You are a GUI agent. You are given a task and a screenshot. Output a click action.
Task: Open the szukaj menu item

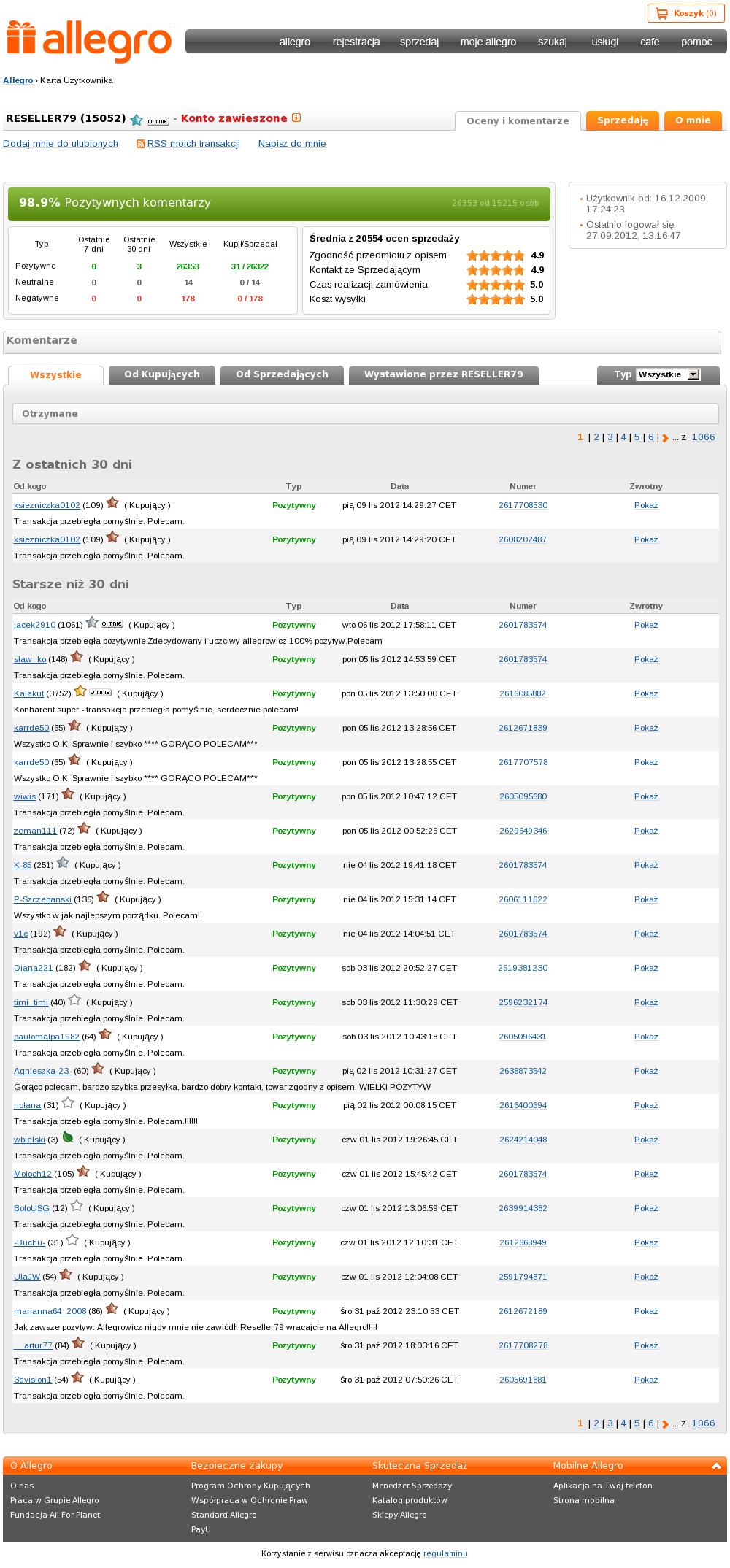click(553, 42)
